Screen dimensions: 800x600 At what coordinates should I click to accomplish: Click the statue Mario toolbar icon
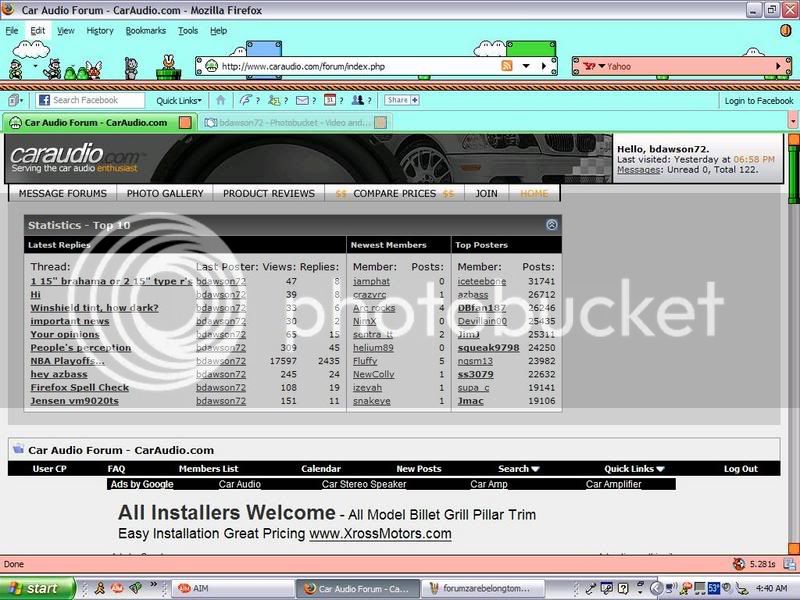tap(131, 68)
